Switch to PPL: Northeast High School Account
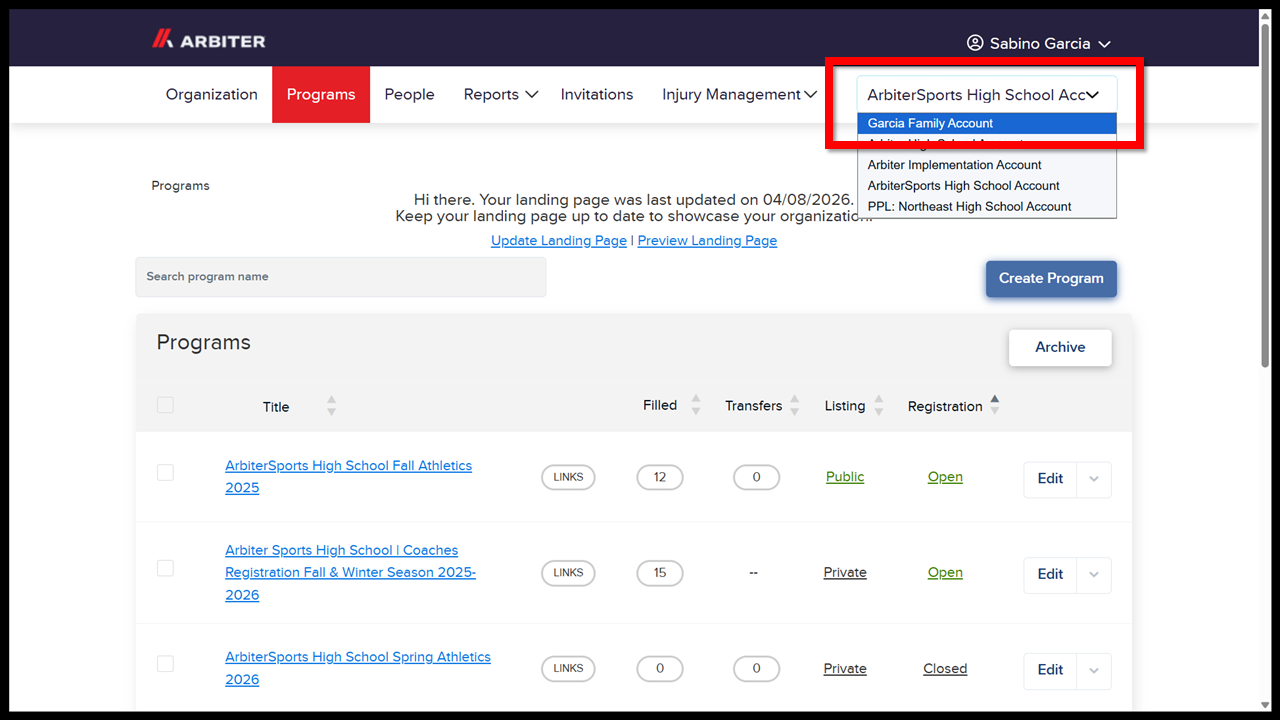The image size is (1280, 720). (x=987, y=207)
